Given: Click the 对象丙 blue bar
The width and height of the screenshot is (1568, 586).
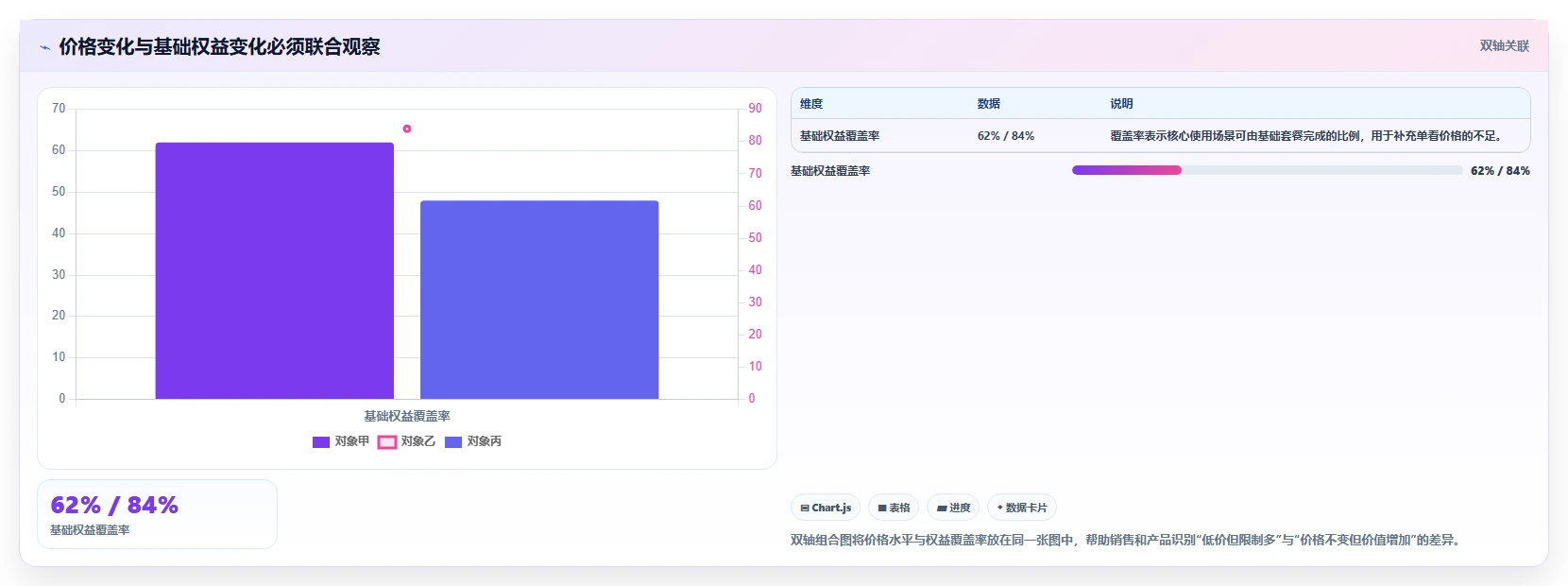Looking at the screenshot, I should tap(539, 300).
